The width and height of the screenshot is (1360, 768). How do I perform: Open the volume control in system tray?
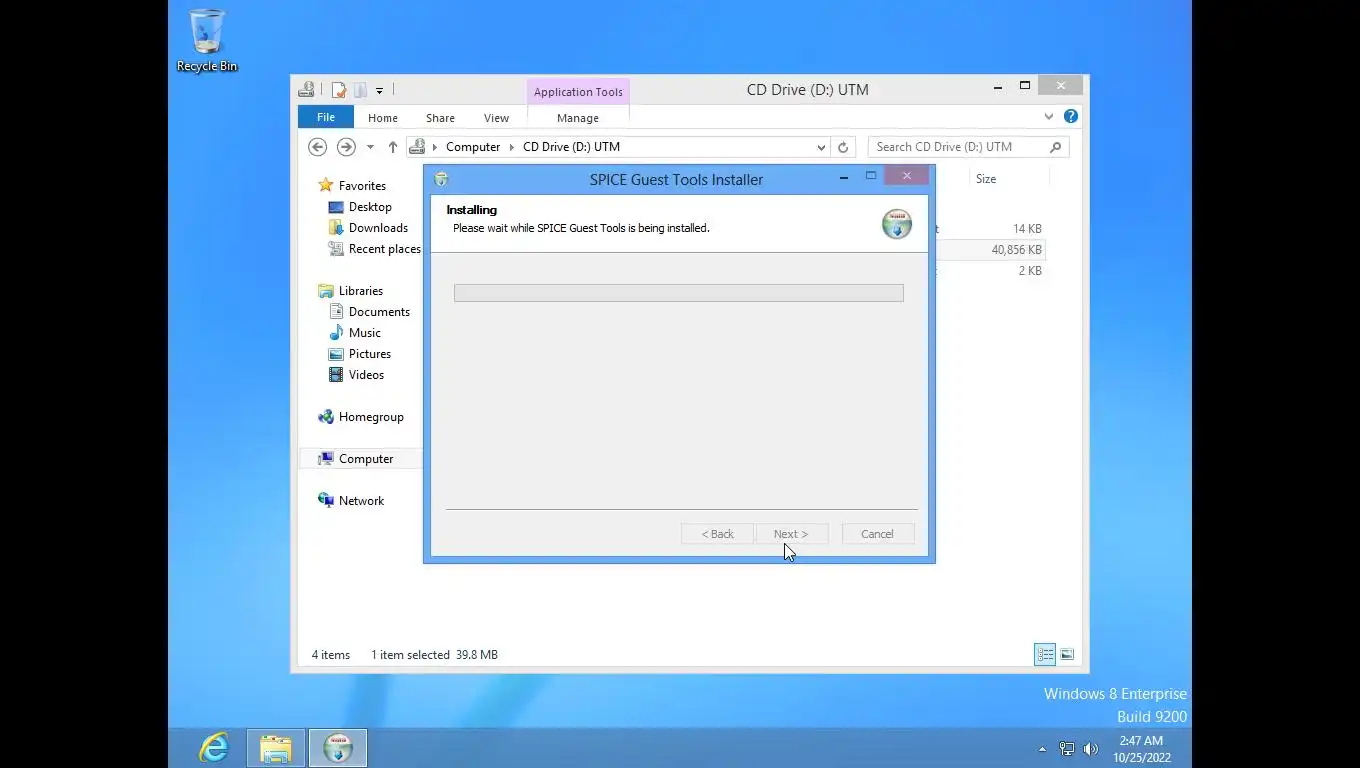click(x=1090, y=749)
